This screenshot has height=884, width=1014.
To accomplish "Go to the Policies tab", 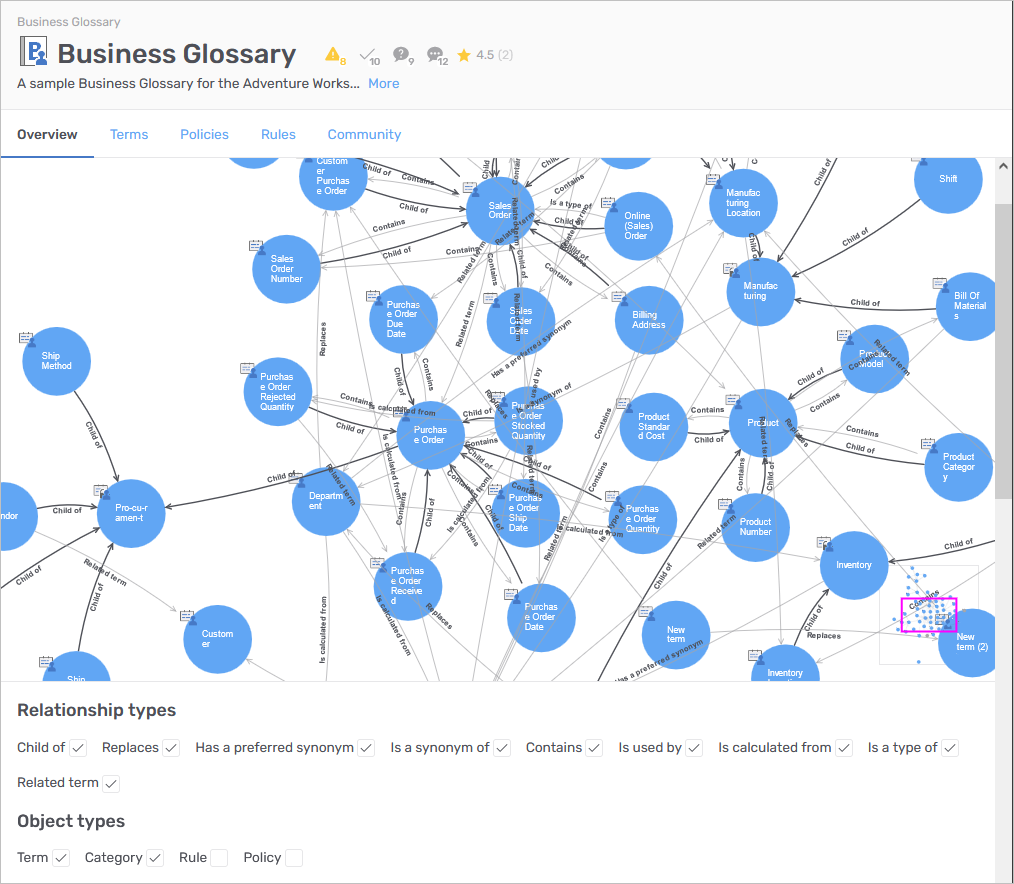I will [204, 134].
